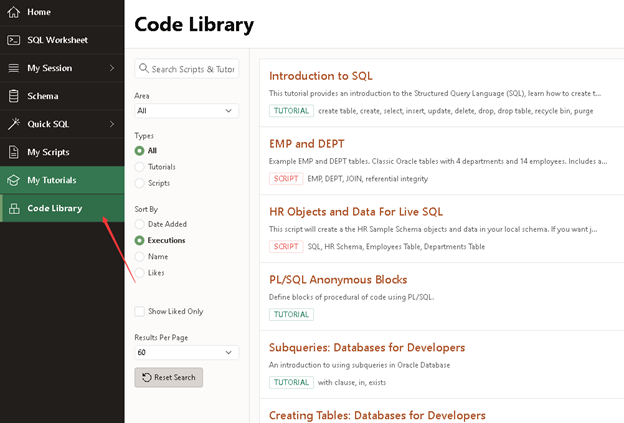Click the My Session hamburger icon

click(13, 68)
